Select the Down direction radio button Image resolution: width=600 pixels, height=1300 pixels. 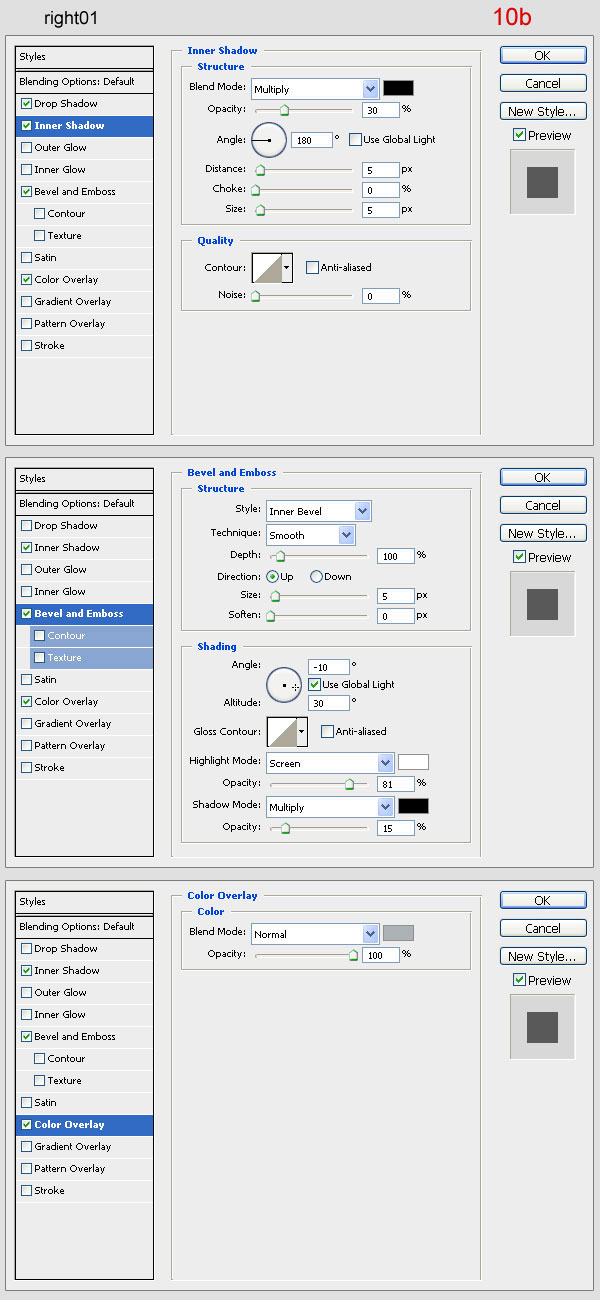click(317, 577)
